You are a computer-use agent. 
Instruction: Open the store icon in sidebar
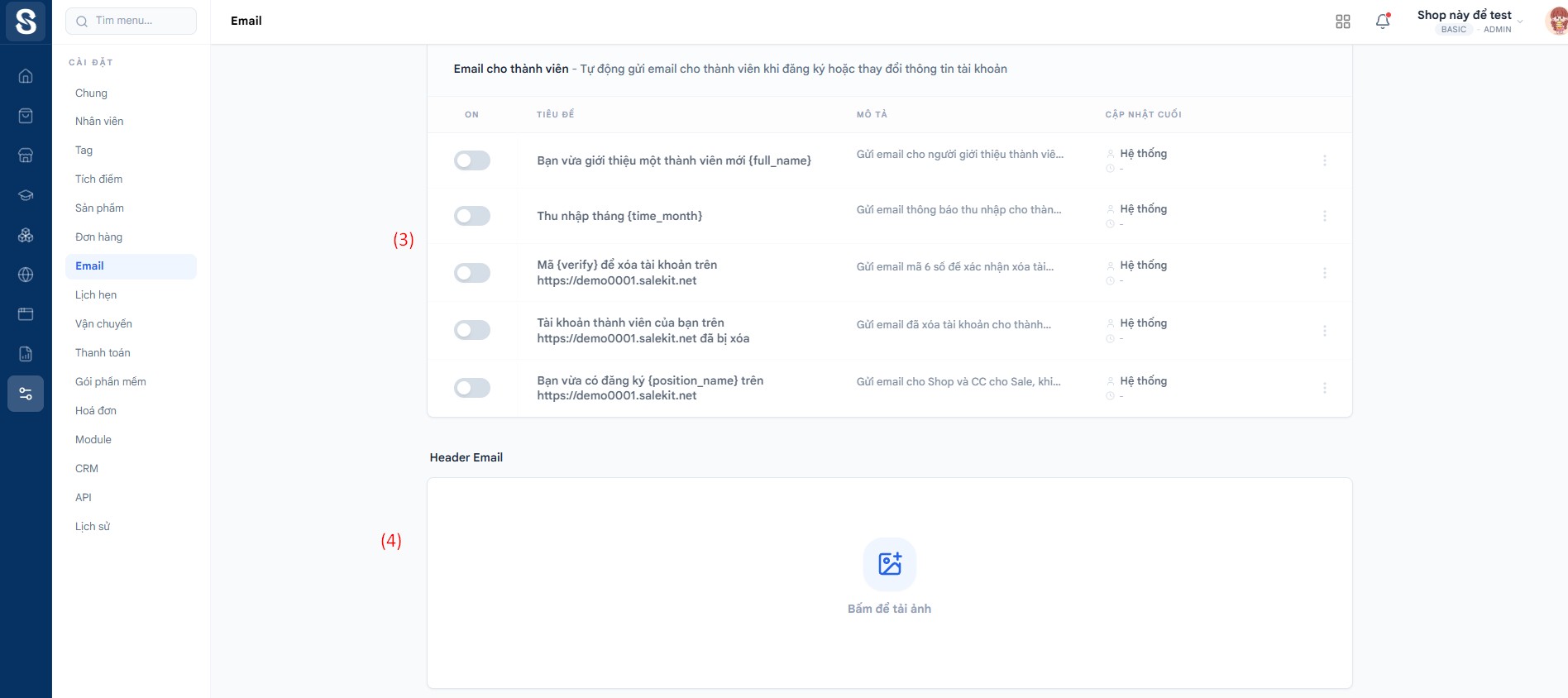(26, 155)
